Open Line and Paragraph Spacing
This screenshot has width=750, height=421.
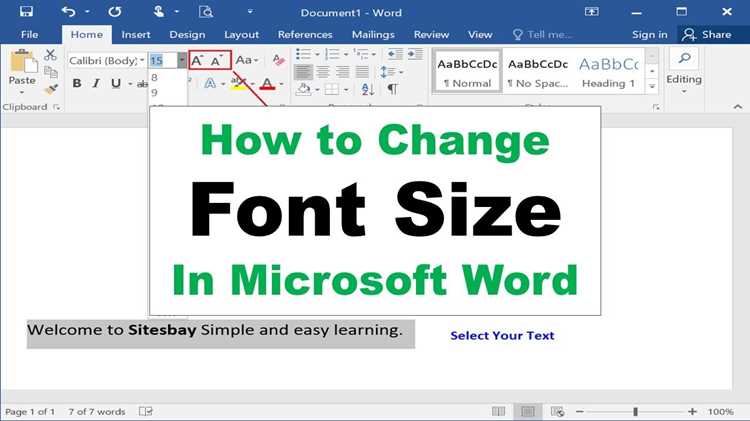387,72
